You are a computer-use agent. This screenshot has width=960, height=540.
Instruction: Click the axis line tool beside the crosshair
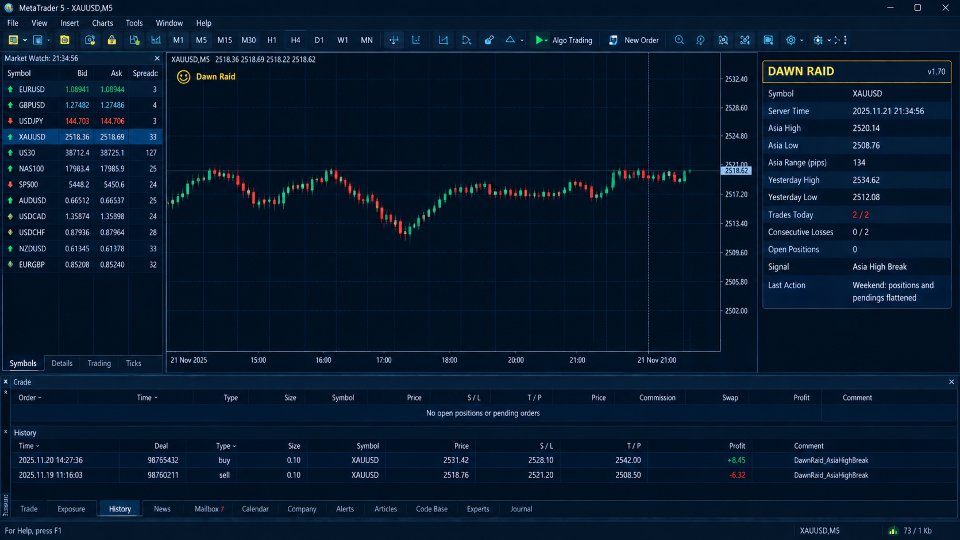coord(416,40)
